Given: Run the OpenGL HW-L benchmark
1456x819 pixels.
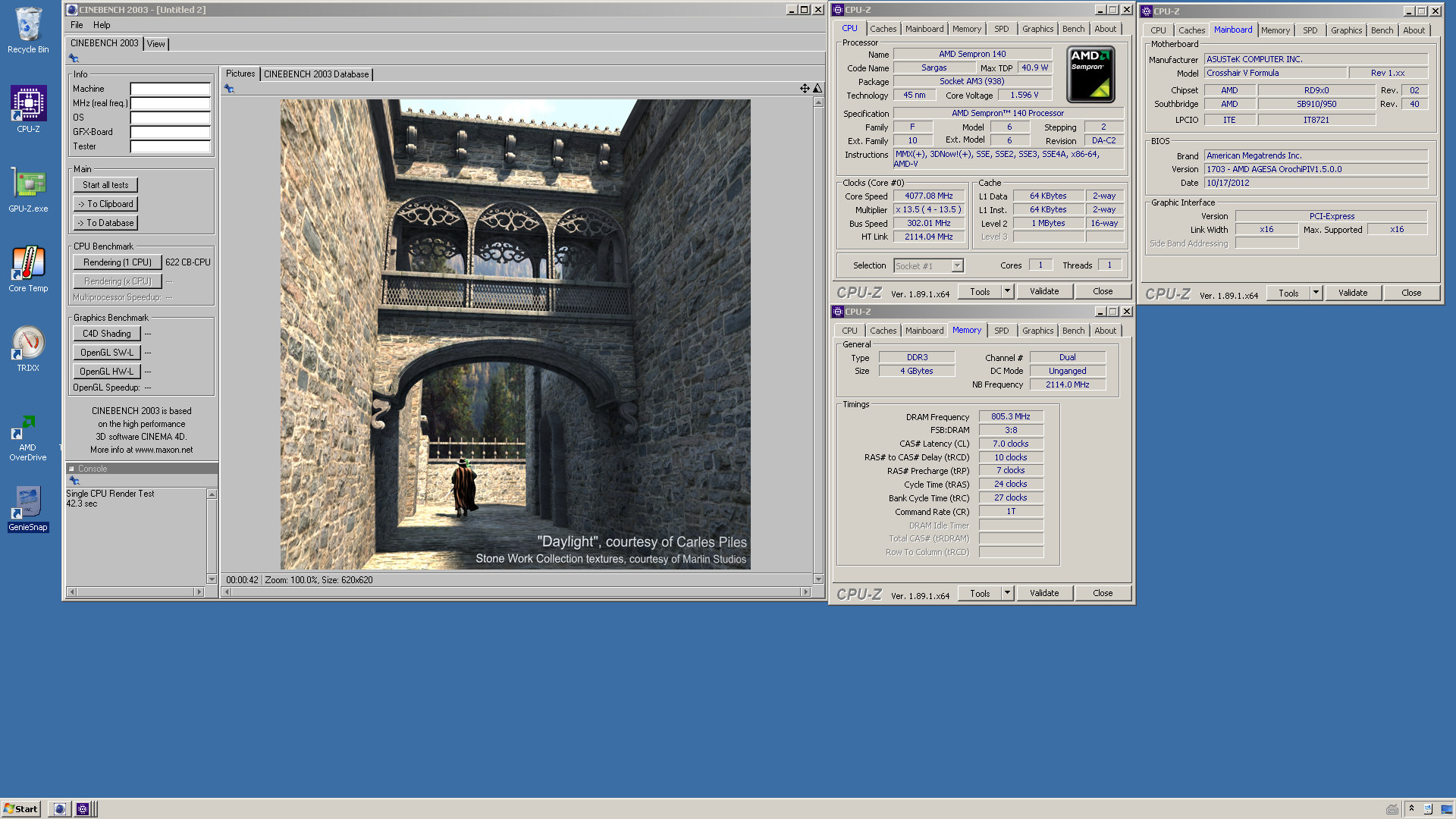Looking at the screenshot, I should tap(107, 372).
